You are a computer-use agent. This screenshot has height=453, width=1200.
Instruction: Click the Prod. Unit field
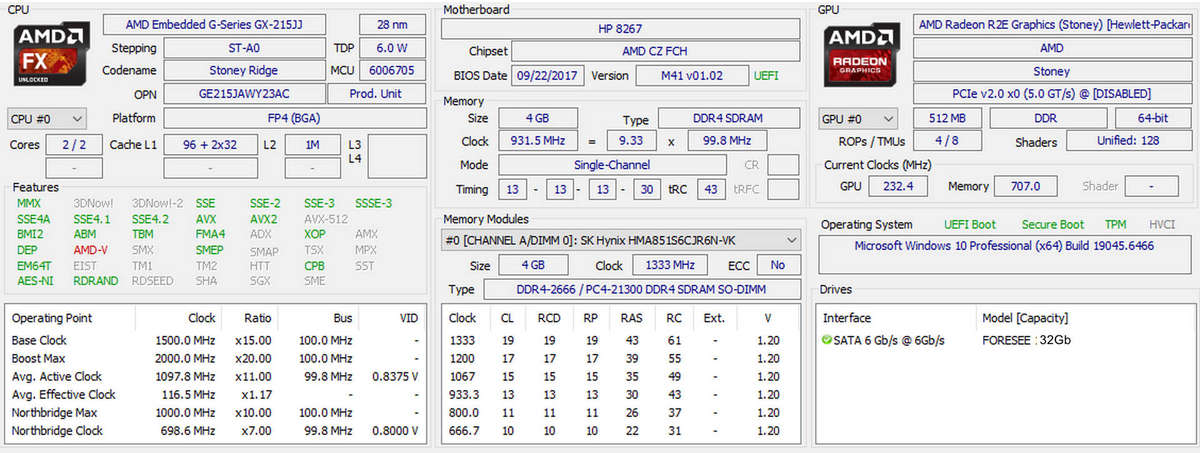[x=378, y=94]
